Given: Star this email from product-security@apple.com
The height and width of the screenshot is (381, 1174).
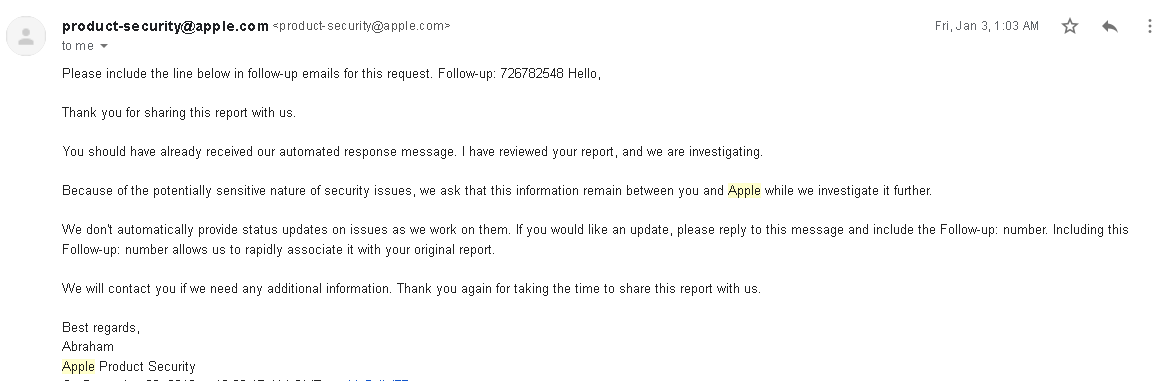Looking at the screenshot, I should pyautogui.click(x=1070, y=26).
